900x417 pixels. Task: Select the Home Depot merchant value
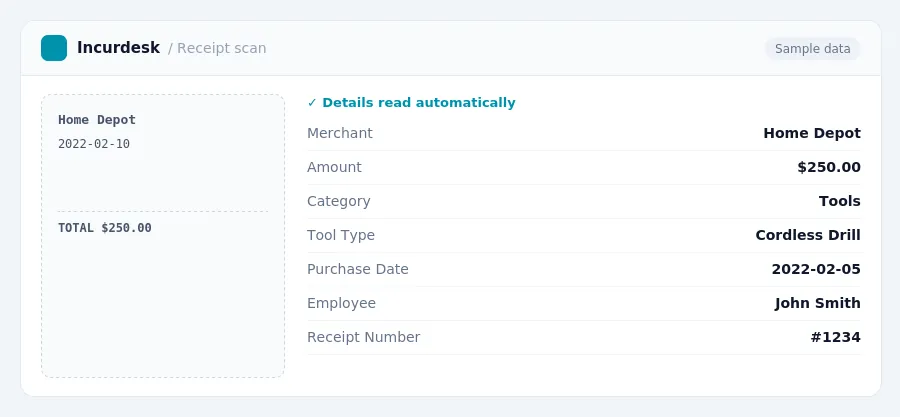[x=812, y=133]
